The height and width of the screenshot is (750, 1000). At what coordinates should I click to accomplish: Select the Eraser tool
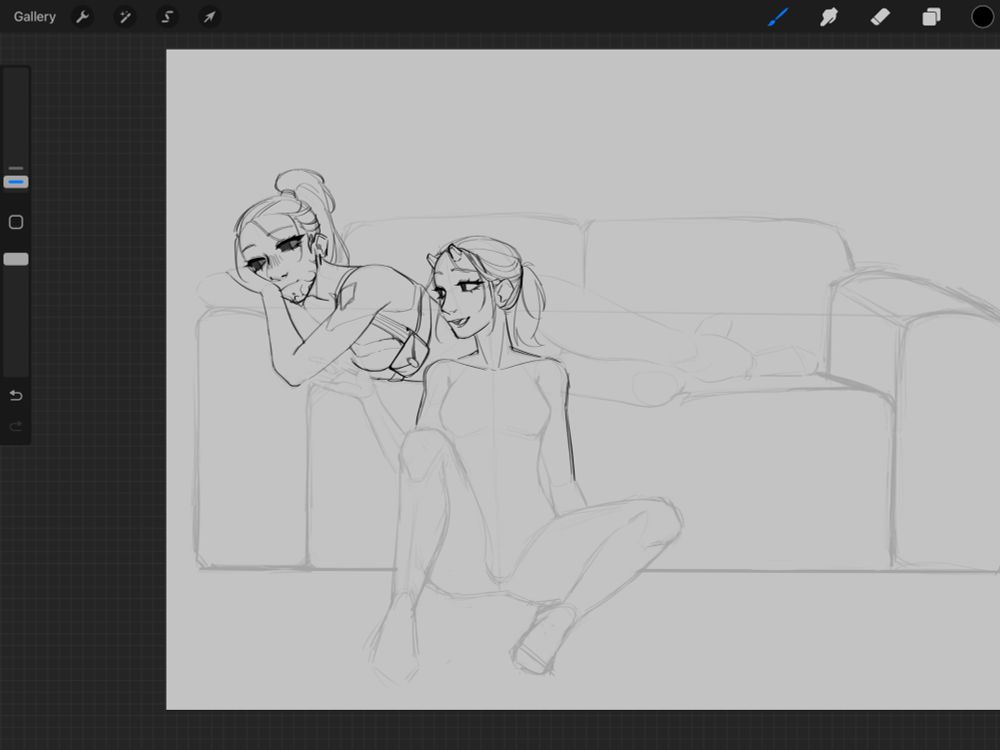coord(880,17)
